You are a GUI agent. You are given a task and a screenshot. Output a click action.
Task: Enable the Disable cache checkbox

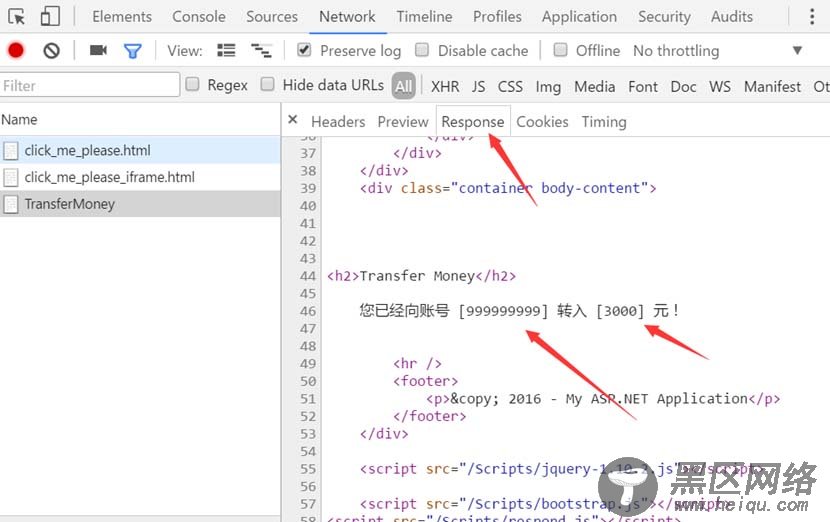click(x=422, y=50)
